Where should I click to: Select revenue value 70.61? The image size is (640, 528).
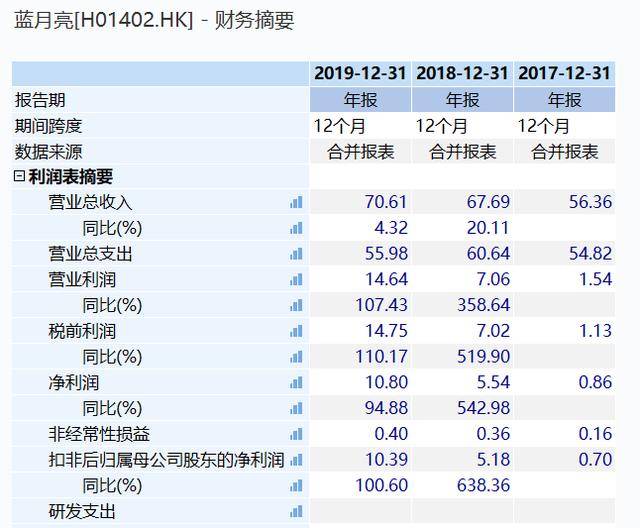click(386, 202)
